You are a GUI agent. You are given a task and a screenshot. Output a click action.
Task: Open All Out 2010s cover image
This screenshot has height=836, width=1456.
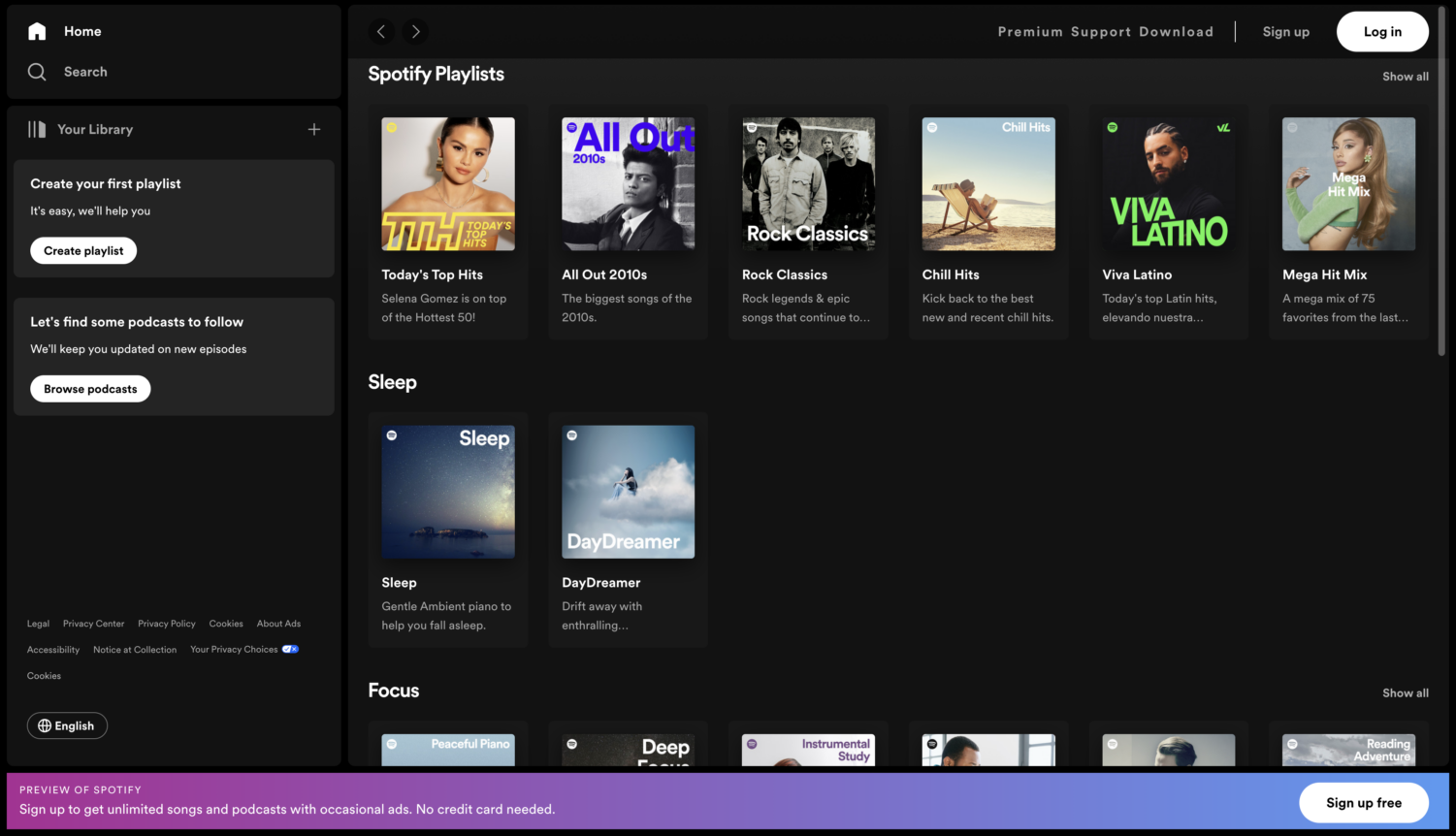[x=629, y=184]
